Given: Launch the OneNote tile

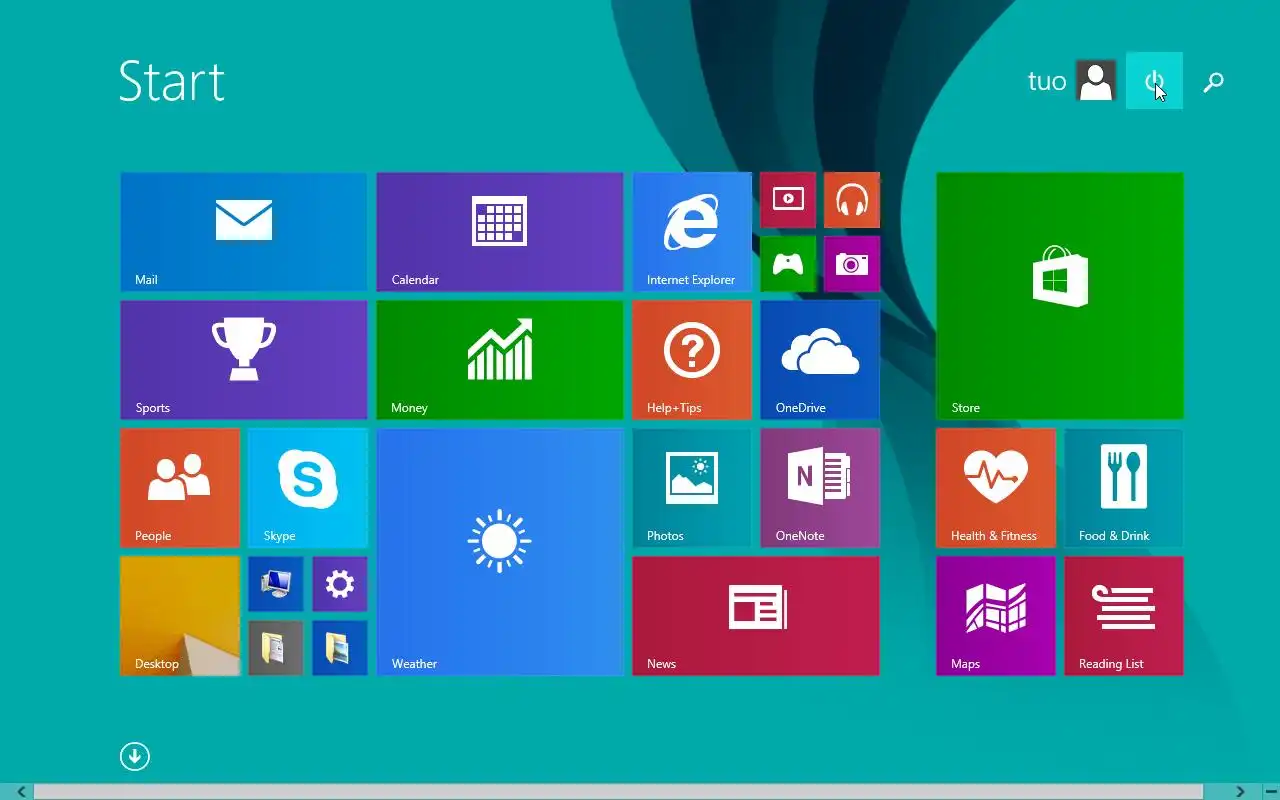Looking at the screenshot, I should (x=820, y=488).
